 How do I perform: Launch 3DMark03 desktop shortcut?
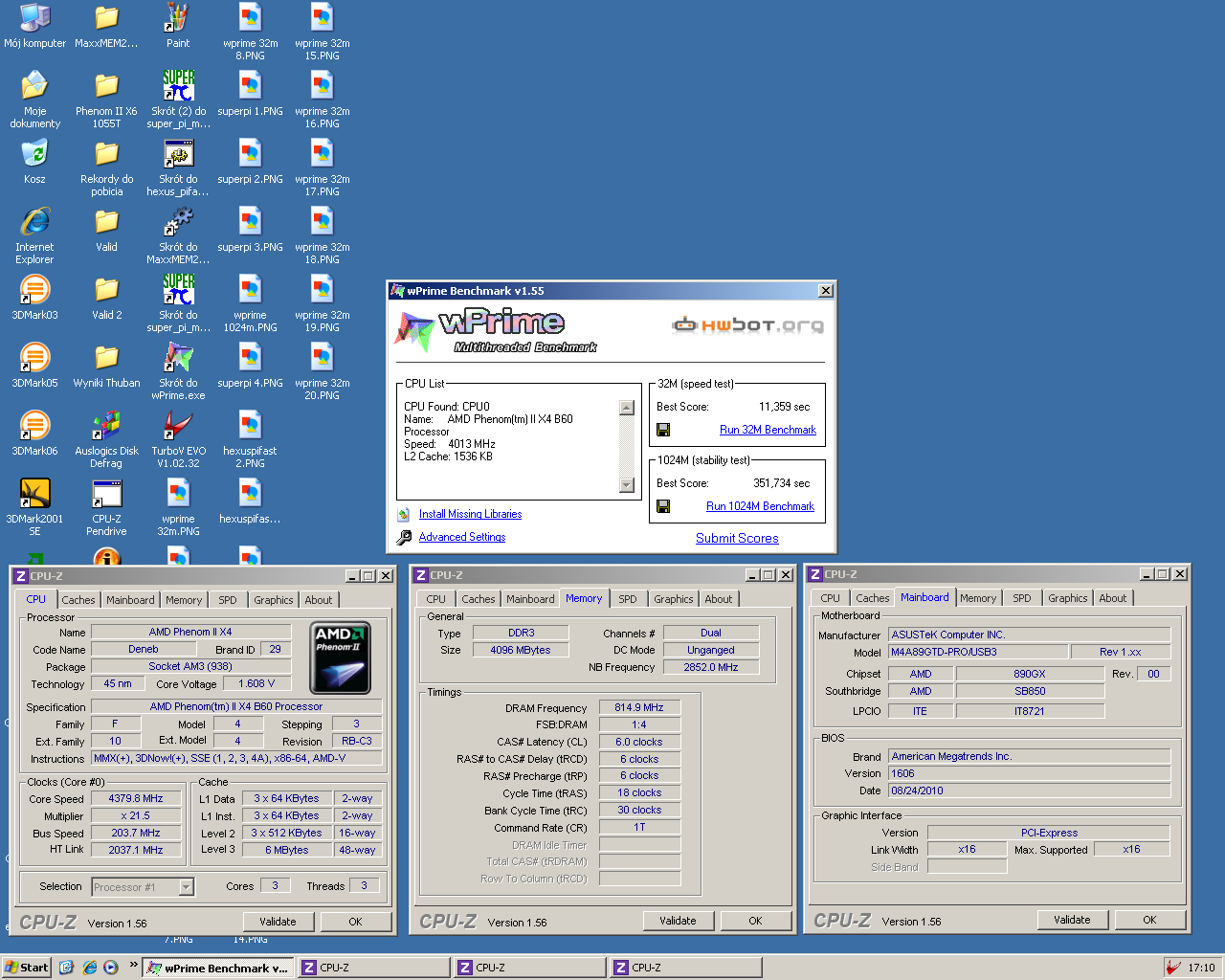(34, 289)
